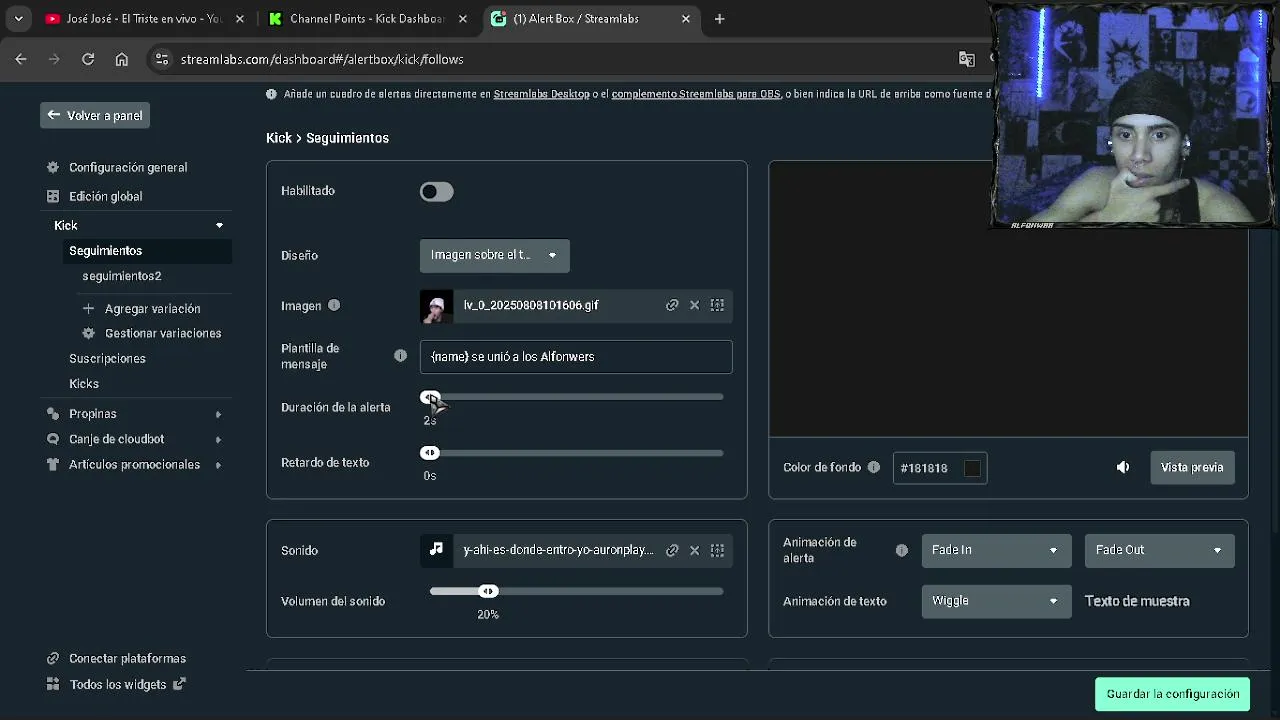1280x720 pixels.
Task: Expand Canje de cloudbot section
Action: [218, 439]
